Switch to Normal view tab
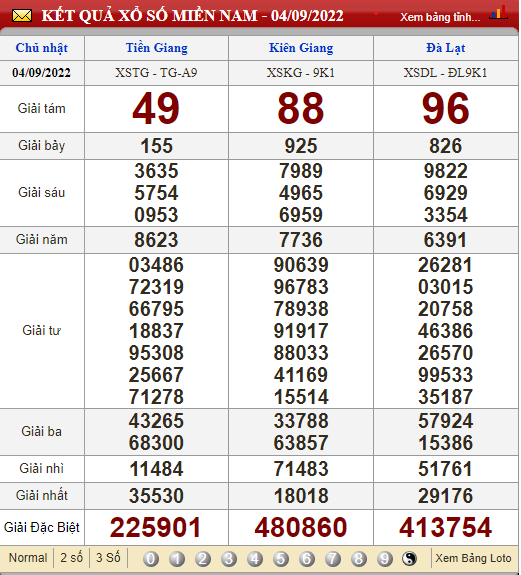521x575 pixels. coord(28,558)
